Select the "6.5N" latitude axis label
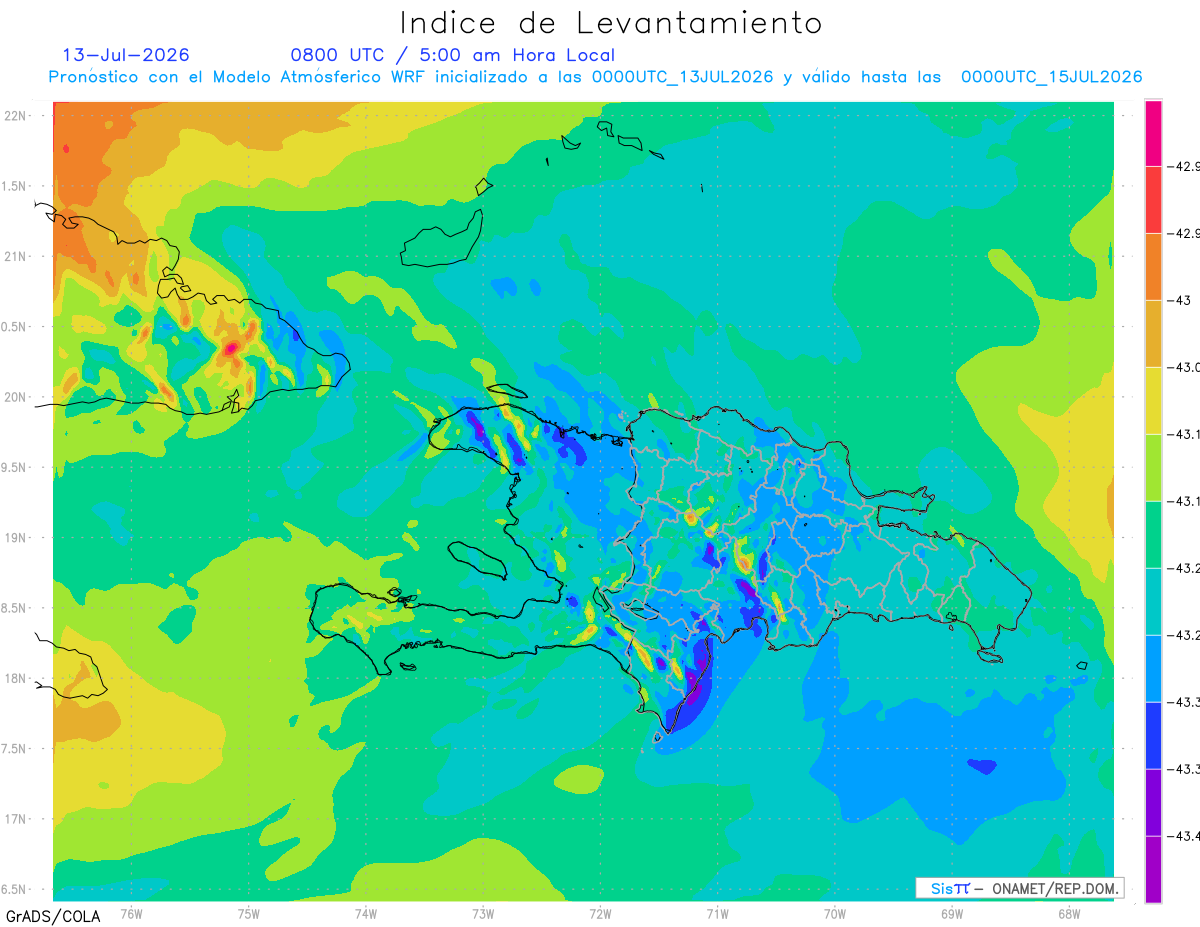Screen dimensions: 1200x927 point(15,889)
